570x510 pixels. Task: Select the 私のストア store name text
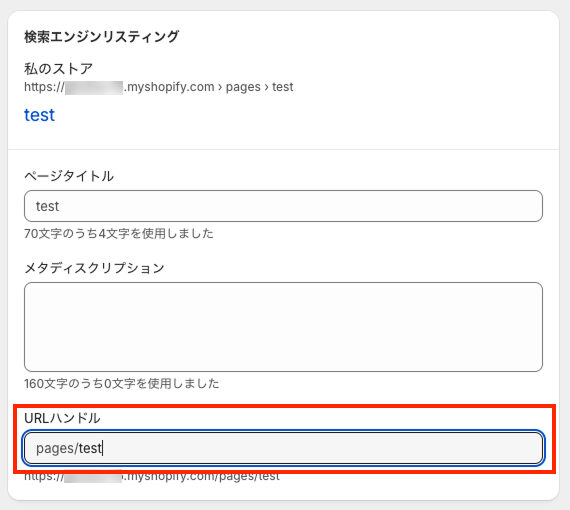[x=59, y=69]
